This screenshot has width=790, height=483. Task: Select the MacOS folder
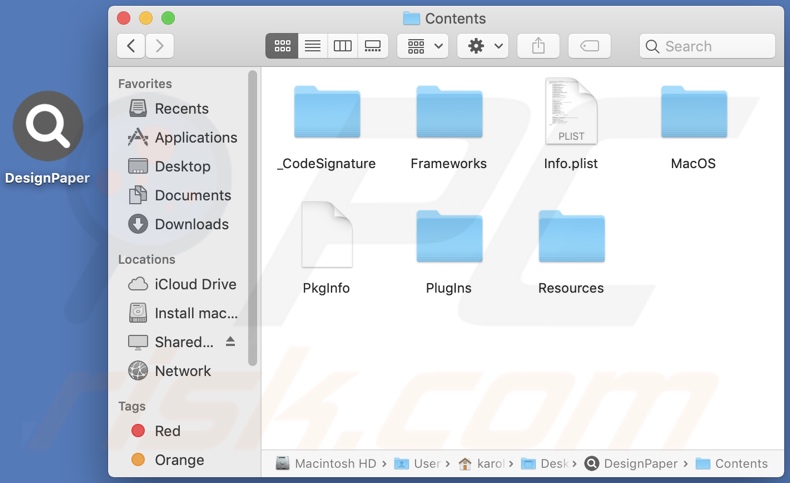tap(694, 112)
